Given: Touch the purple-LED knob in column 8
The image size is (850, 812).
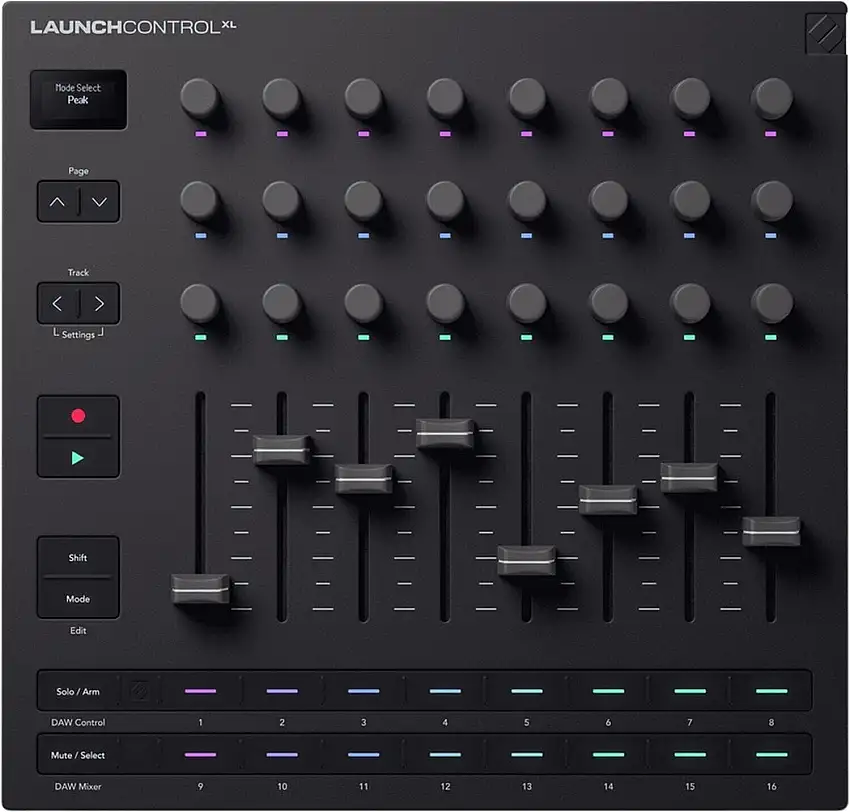Looking at the screenshot, I should pos(772,99).
